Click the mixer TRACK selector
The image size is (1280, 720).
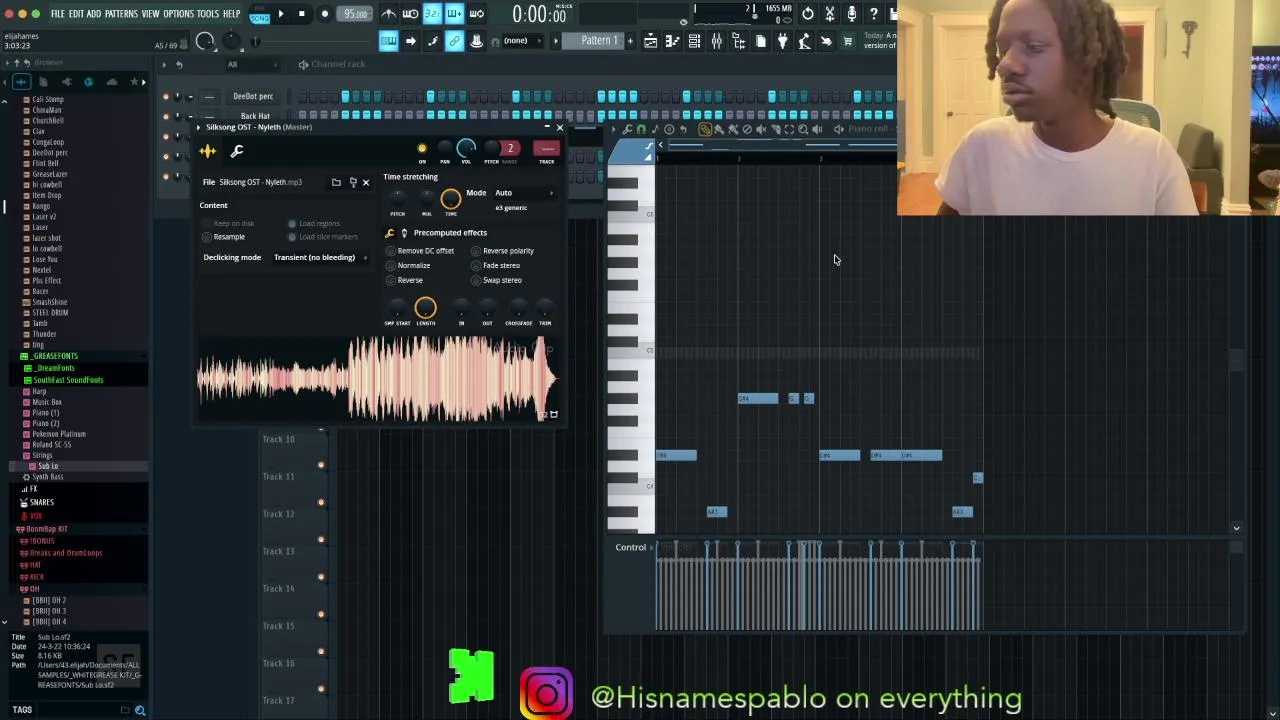(546, 149)
